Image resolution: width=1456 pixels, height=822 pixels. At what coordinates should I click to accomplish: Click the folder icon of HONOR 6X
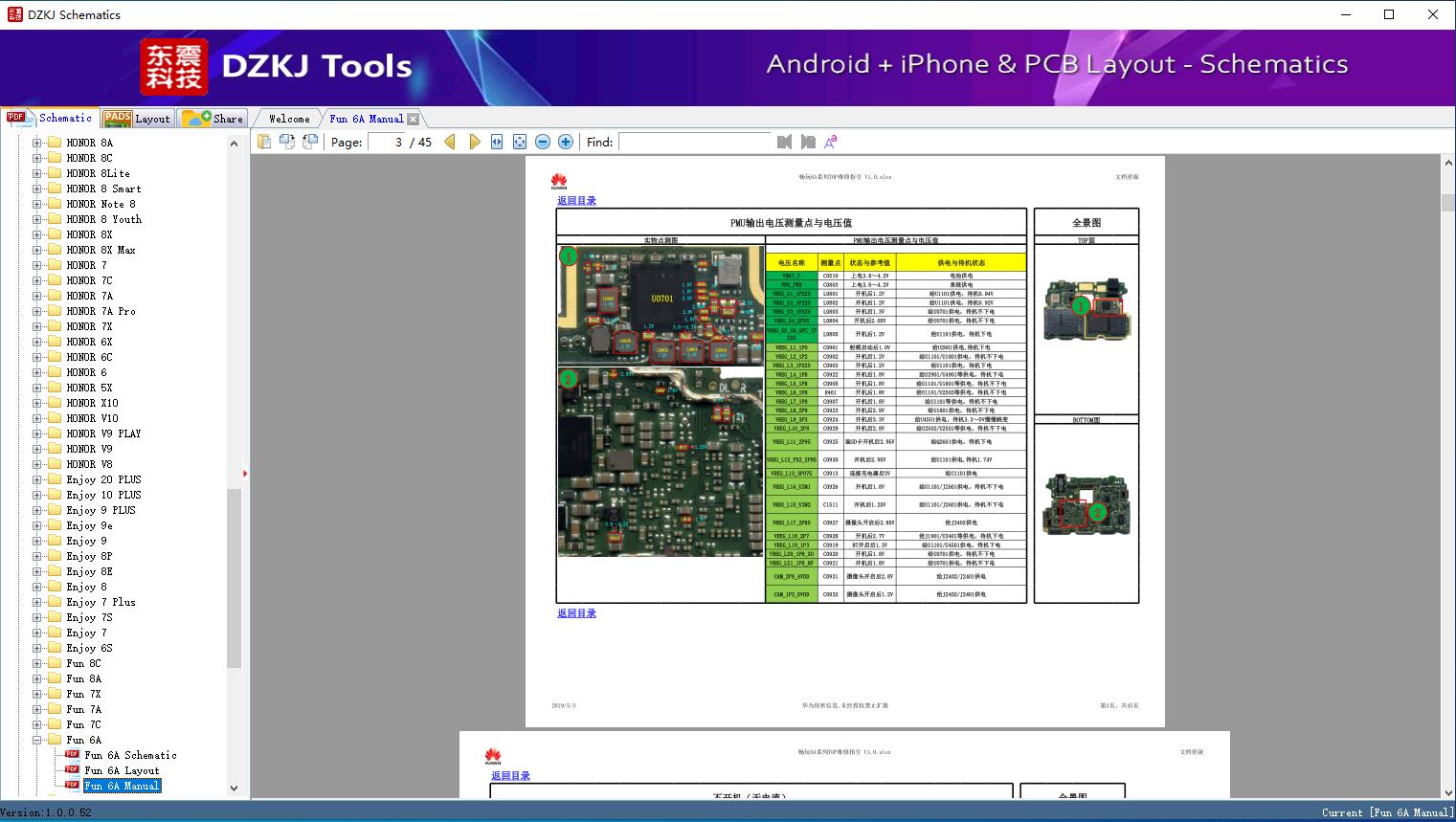point(55,342)
